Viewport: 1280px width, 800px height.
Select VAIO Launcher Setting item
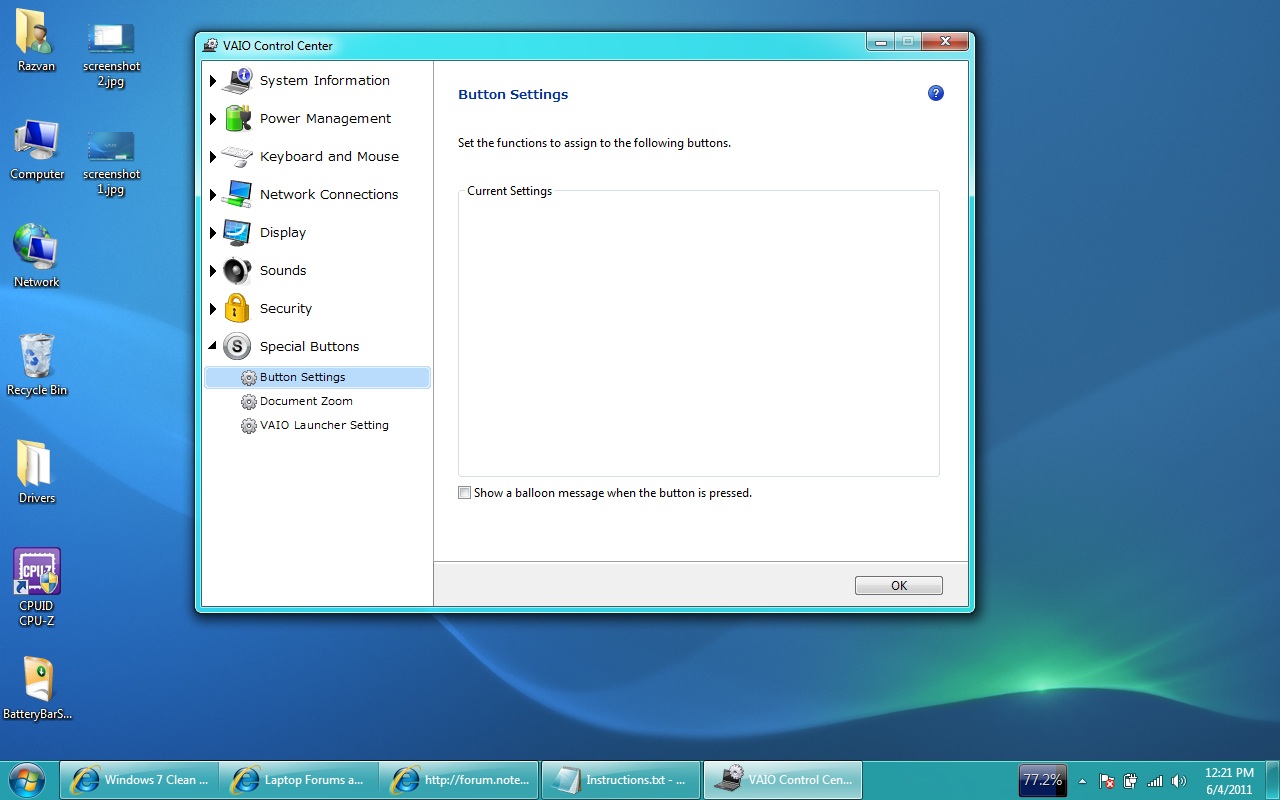click(x=323, y=425)
